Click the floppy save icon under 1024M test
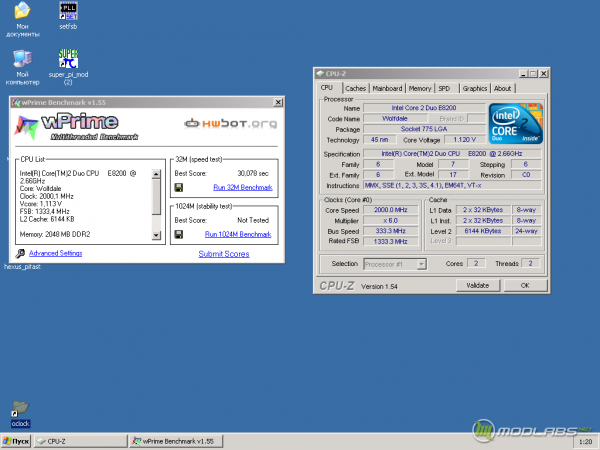 click(178, 234)
